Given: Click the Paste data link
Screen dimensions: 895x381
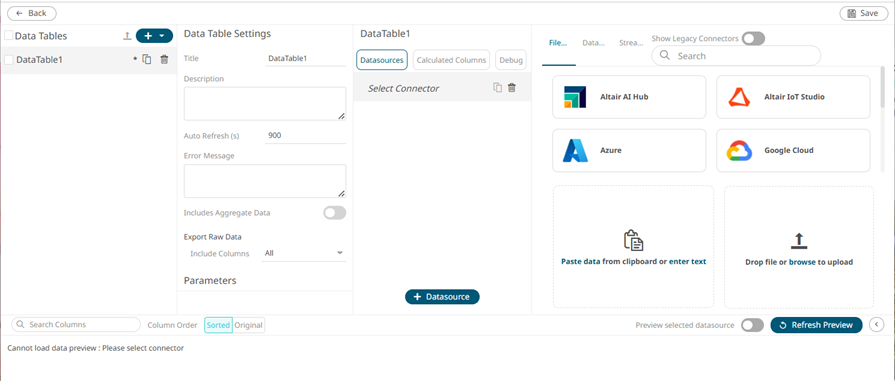Looking at the screenshot, I should tap(580, 262).
